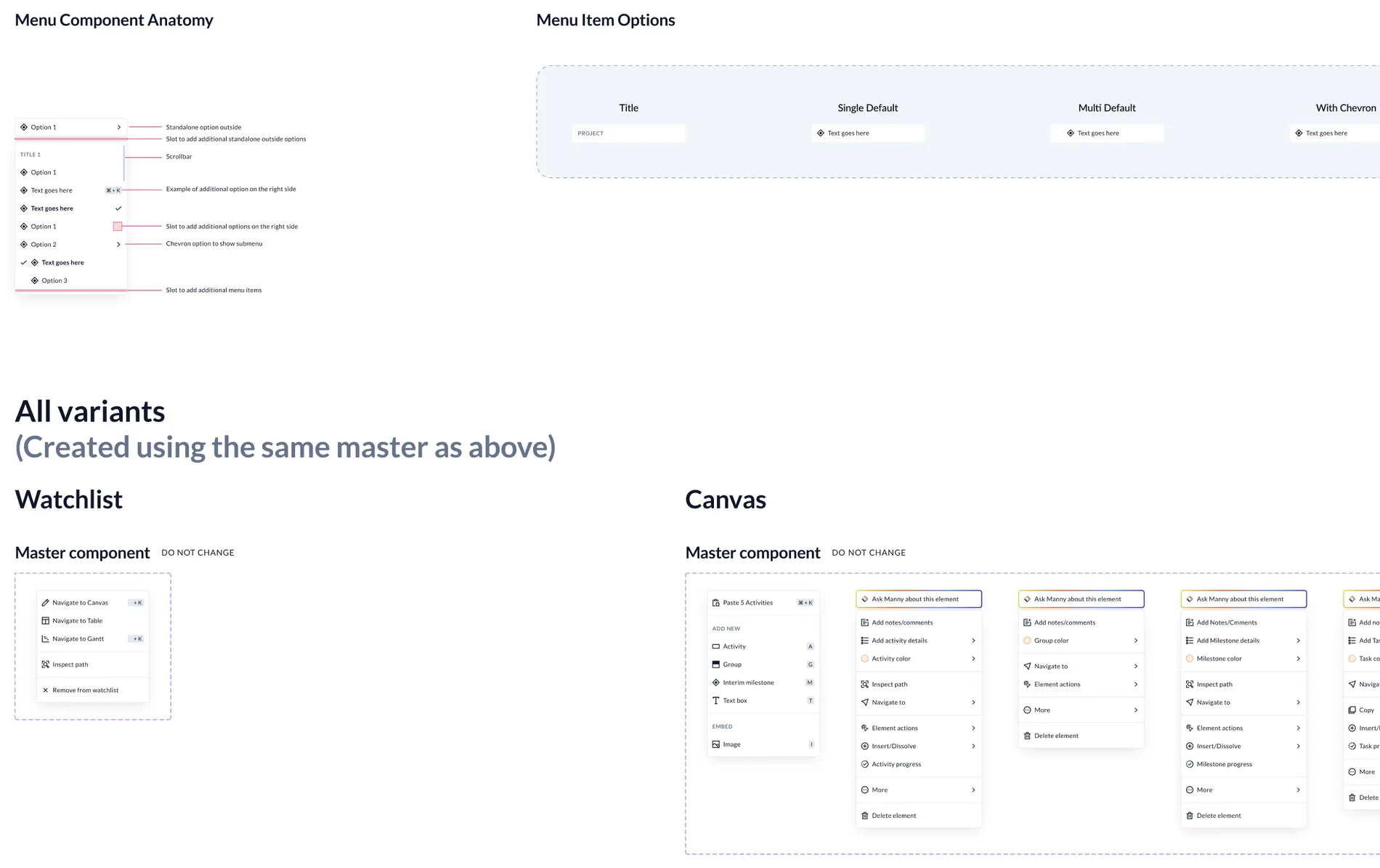Click the rectangle icon next to Activity
The width and height of the screenshot is (1380, 868).
715,646
